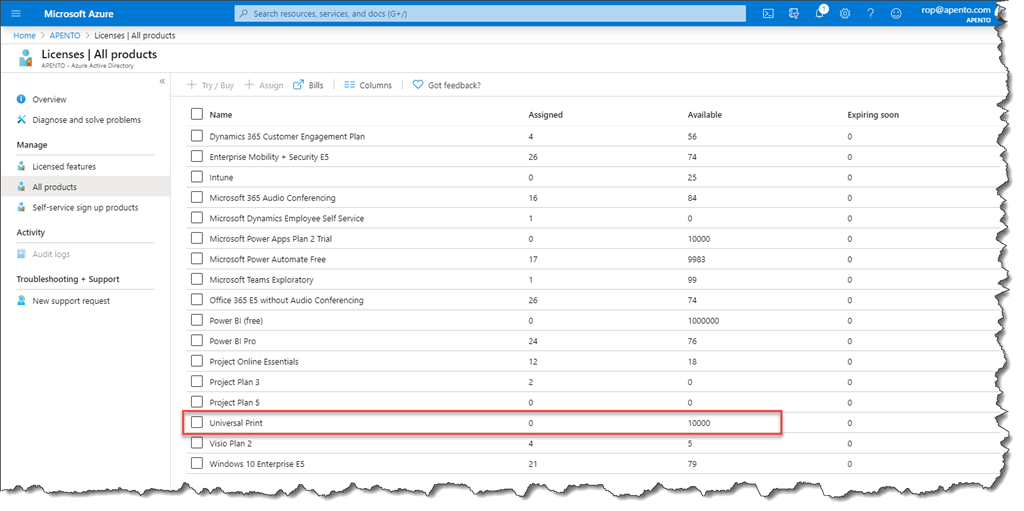This screenshot has height=511, width=1024.
Task: Open Microsoft Power Apps Plan 2 Trial
Action: (x=271, y=239)
